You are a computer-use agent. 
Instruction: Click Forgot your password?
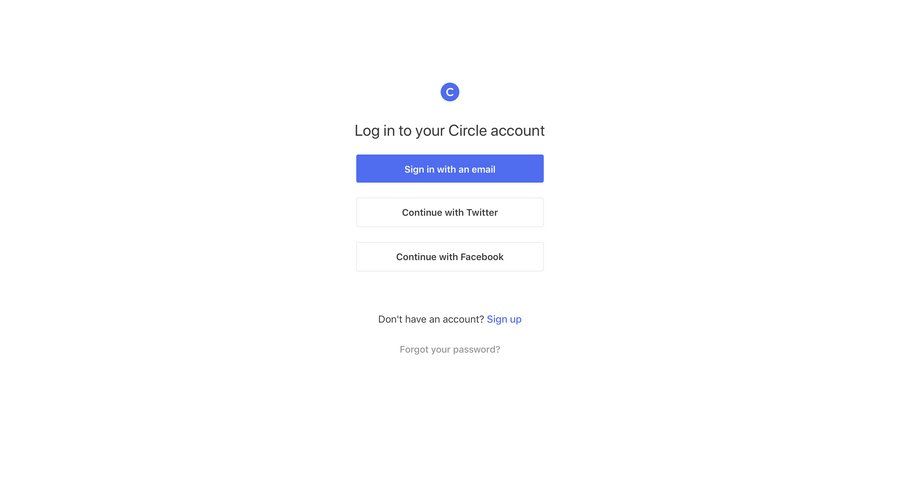(449, 349)
